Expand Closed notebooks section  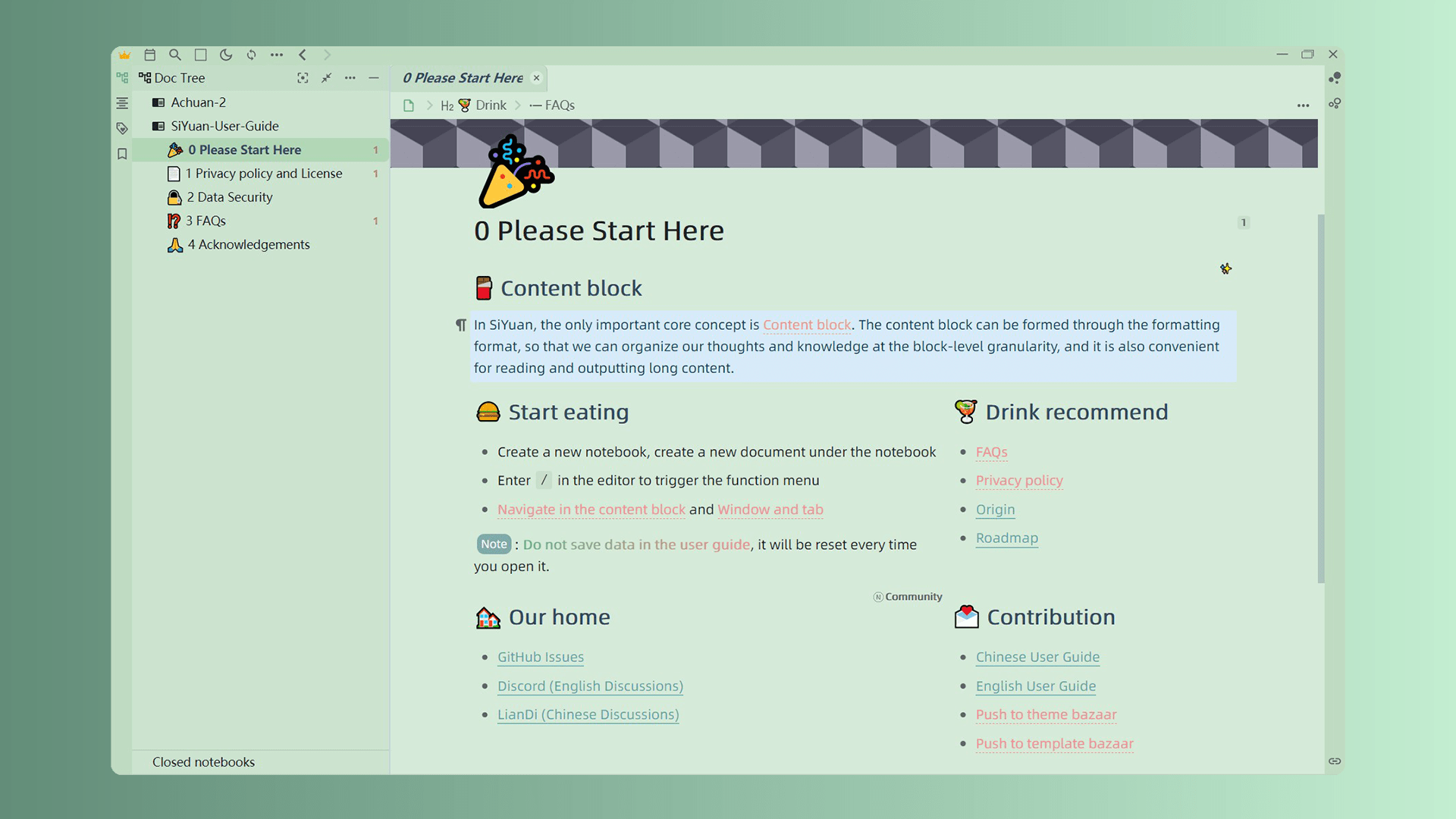tap(203, 762)
